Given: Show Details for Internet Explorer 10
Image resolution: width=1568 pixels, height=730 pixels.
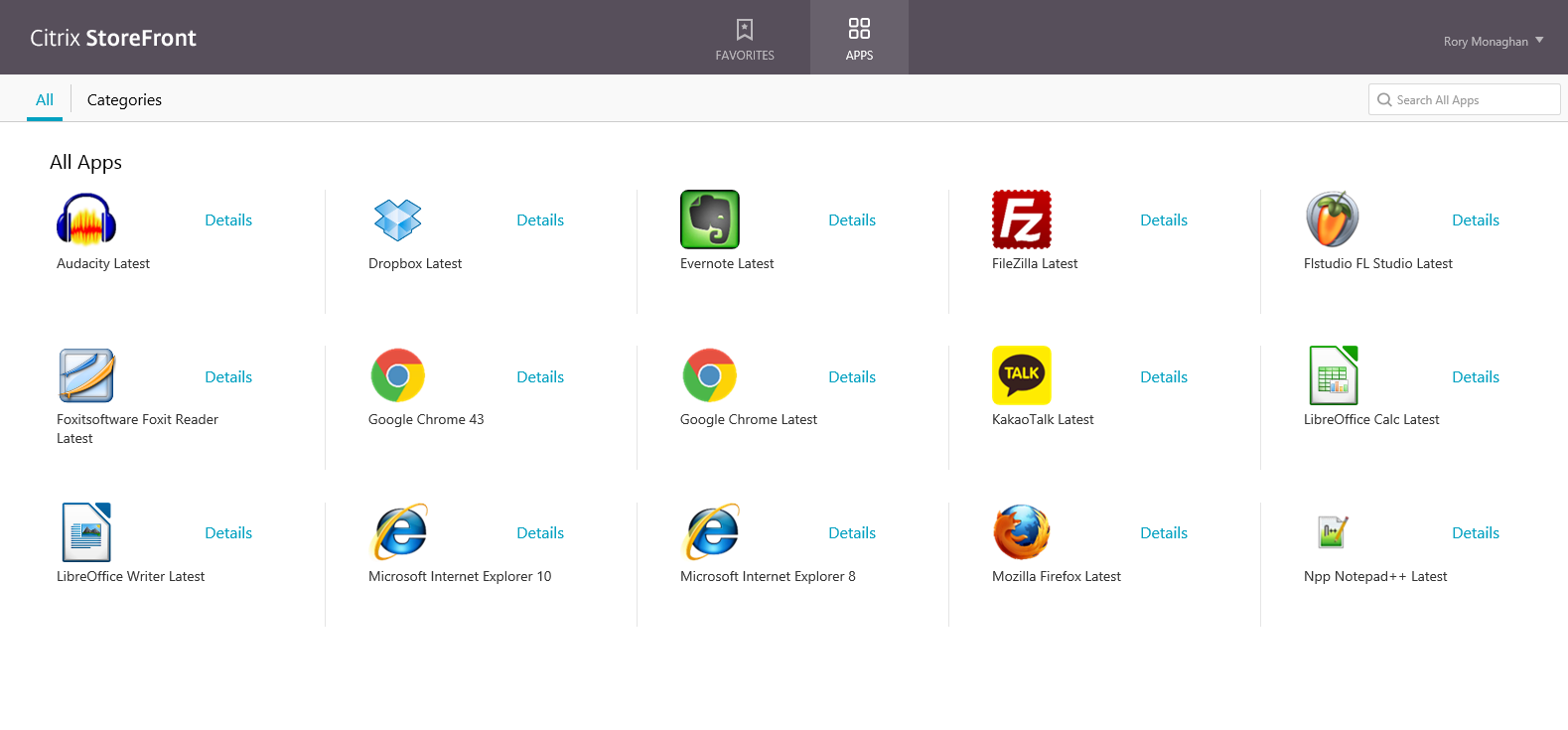Looking at the screenshot, I should click(x=540, y=533).
